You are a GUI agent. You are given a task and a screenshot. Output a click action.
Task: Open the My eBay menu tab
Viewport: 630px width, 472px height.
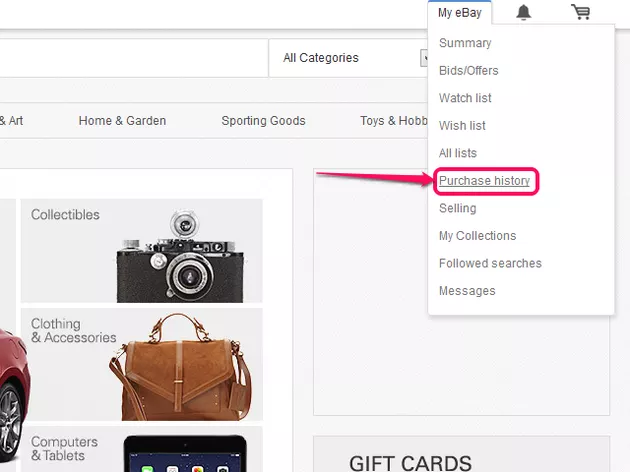tap(460, 13)
